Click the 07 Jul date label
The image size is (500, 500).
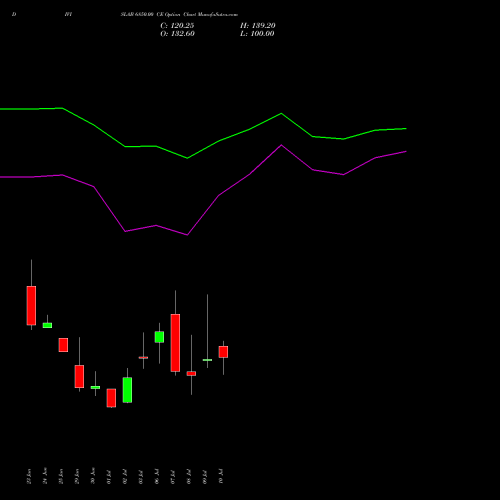[x=173, y=477]
